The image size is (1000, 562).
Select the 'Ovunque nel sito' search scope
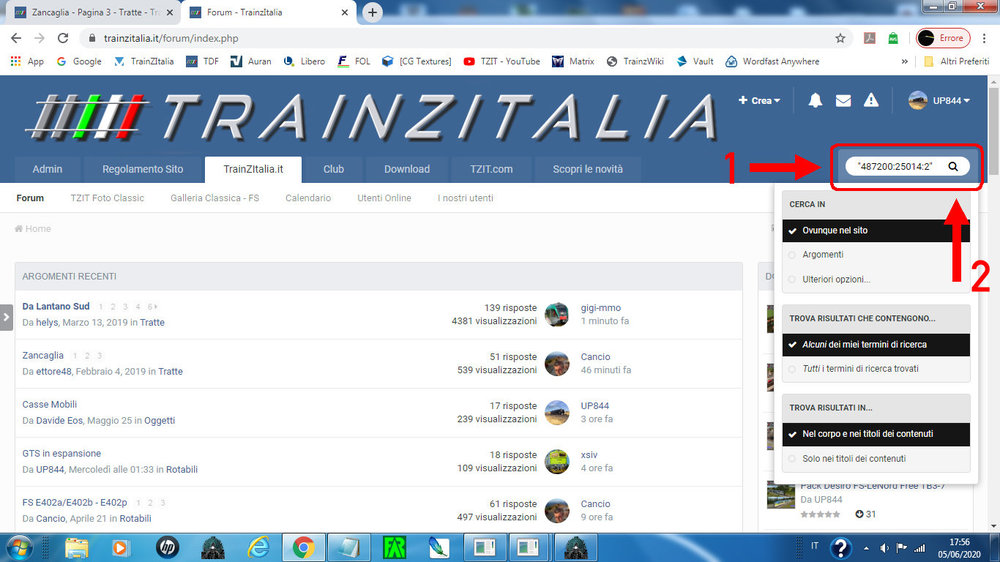point(876,230)
